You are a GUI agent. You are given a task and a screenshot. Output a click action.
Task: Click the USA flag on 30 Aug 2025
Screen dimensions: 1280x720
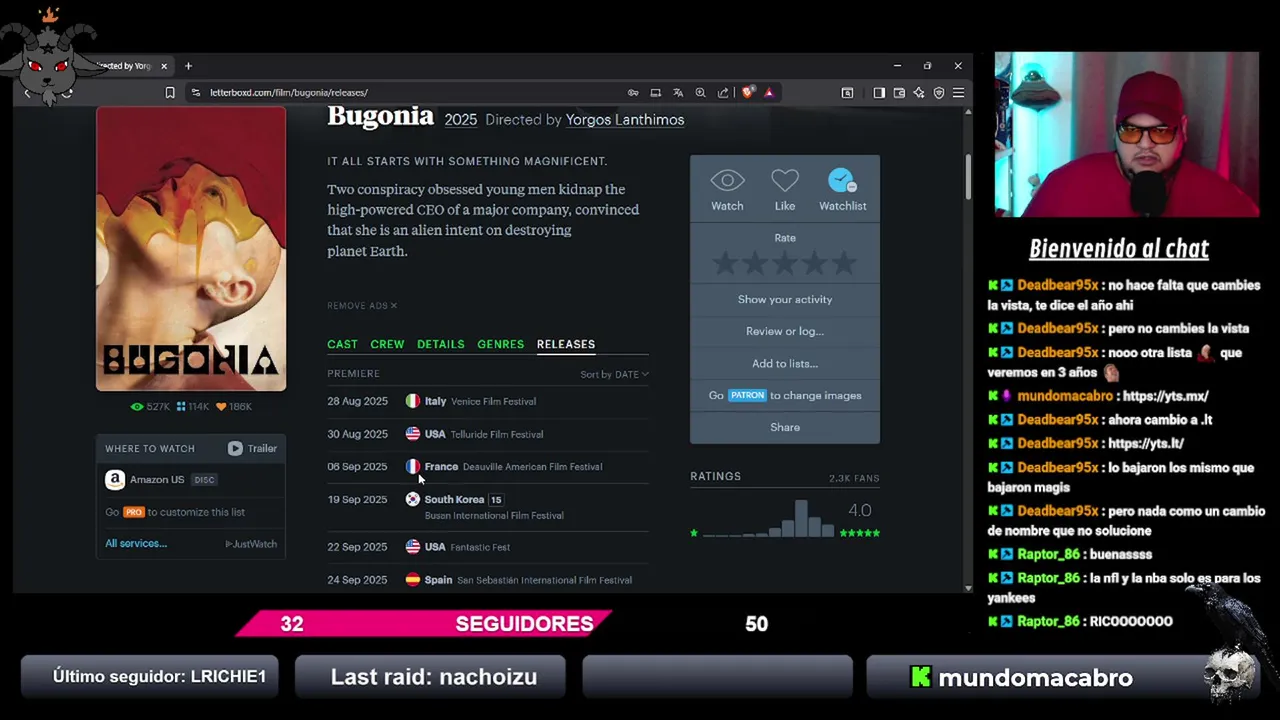point(412,434)
